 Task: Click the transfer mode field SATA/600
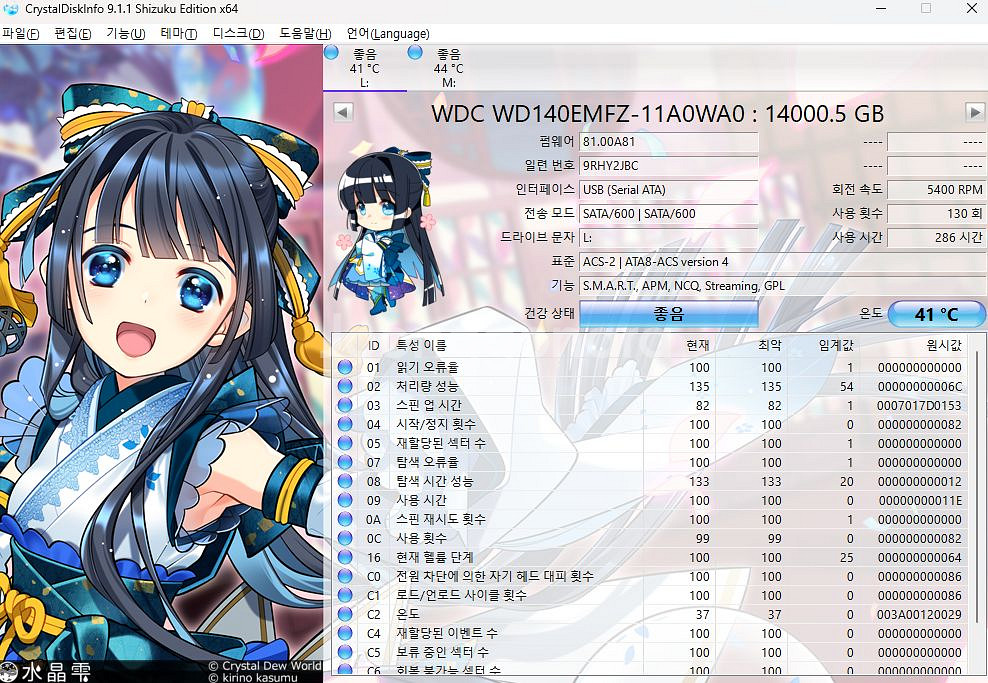coord(669,214)
